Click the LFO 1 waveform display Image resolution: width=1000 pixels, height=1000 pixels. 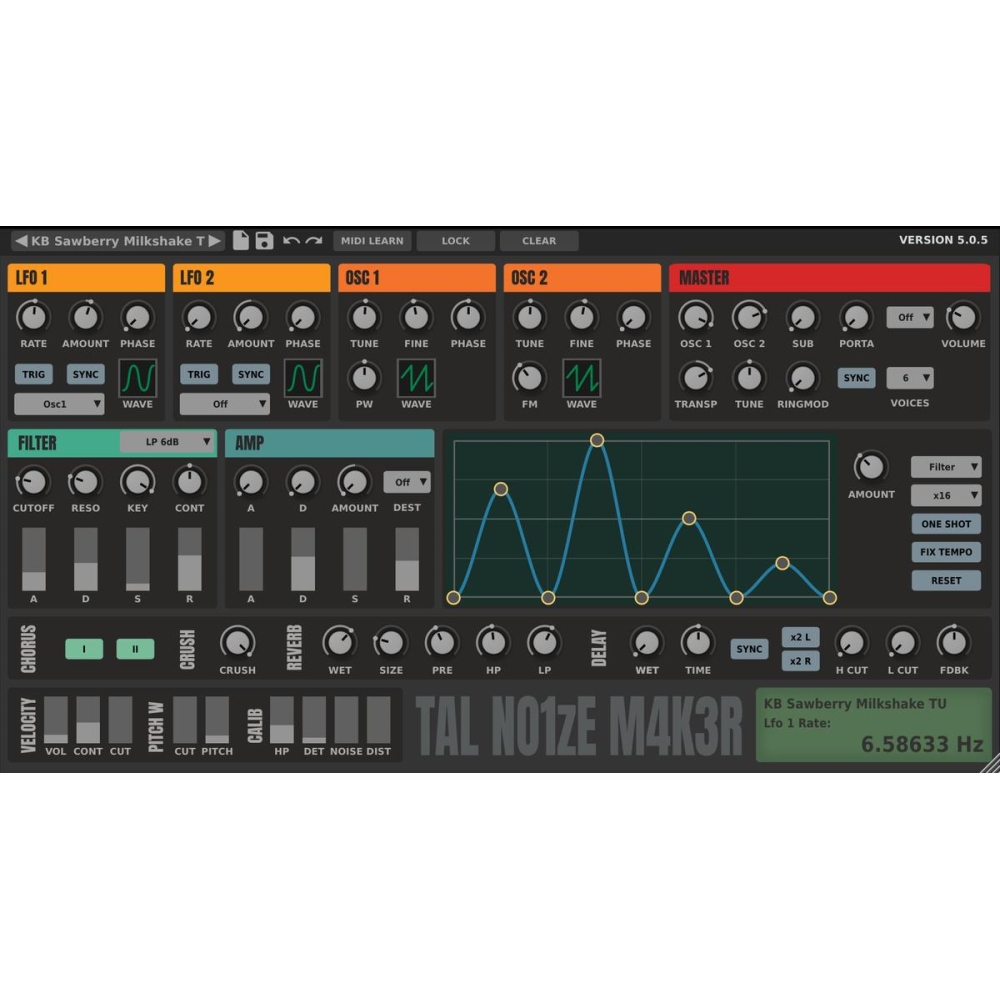pyautogui.click(x=138, y=378)
